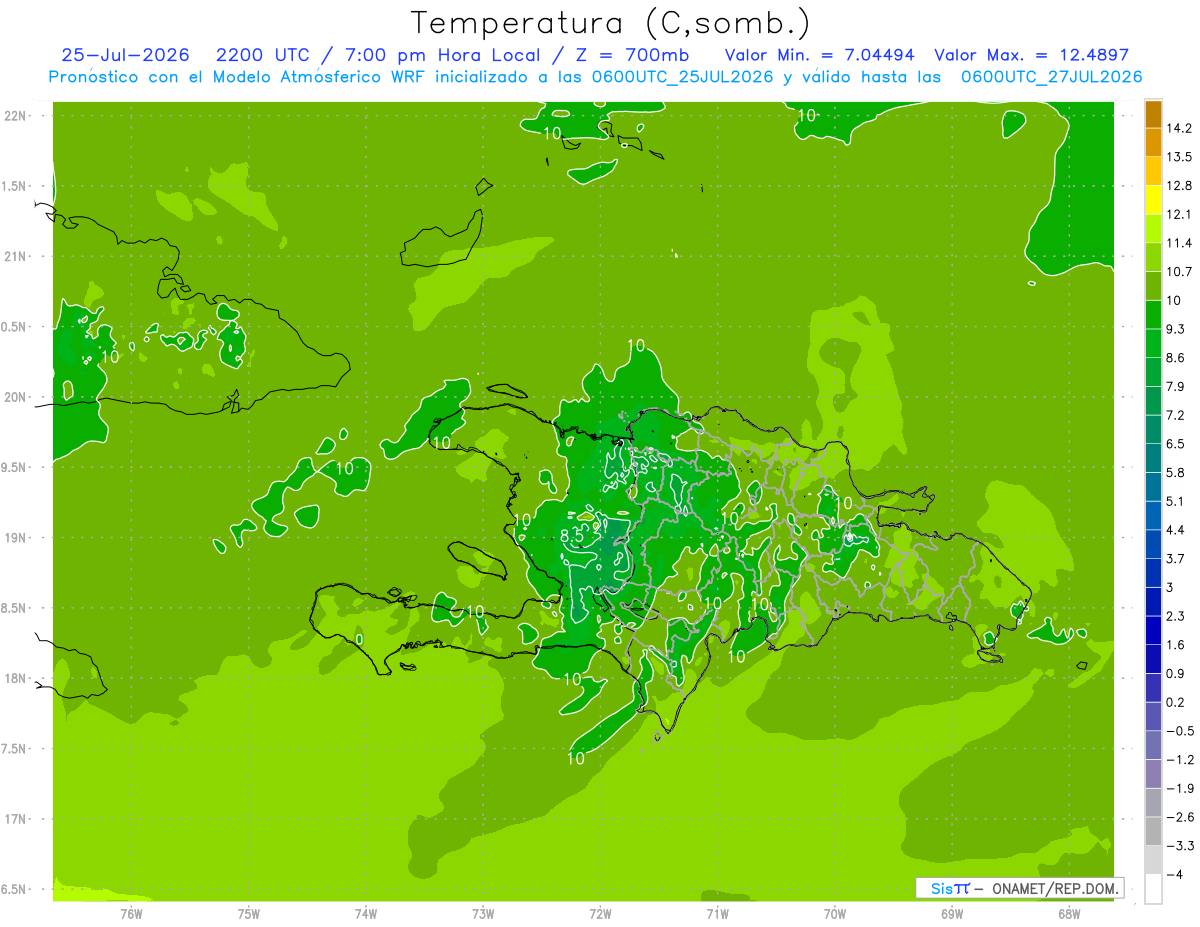Click the "68W" longitude axis label

tap(1069, 914)
